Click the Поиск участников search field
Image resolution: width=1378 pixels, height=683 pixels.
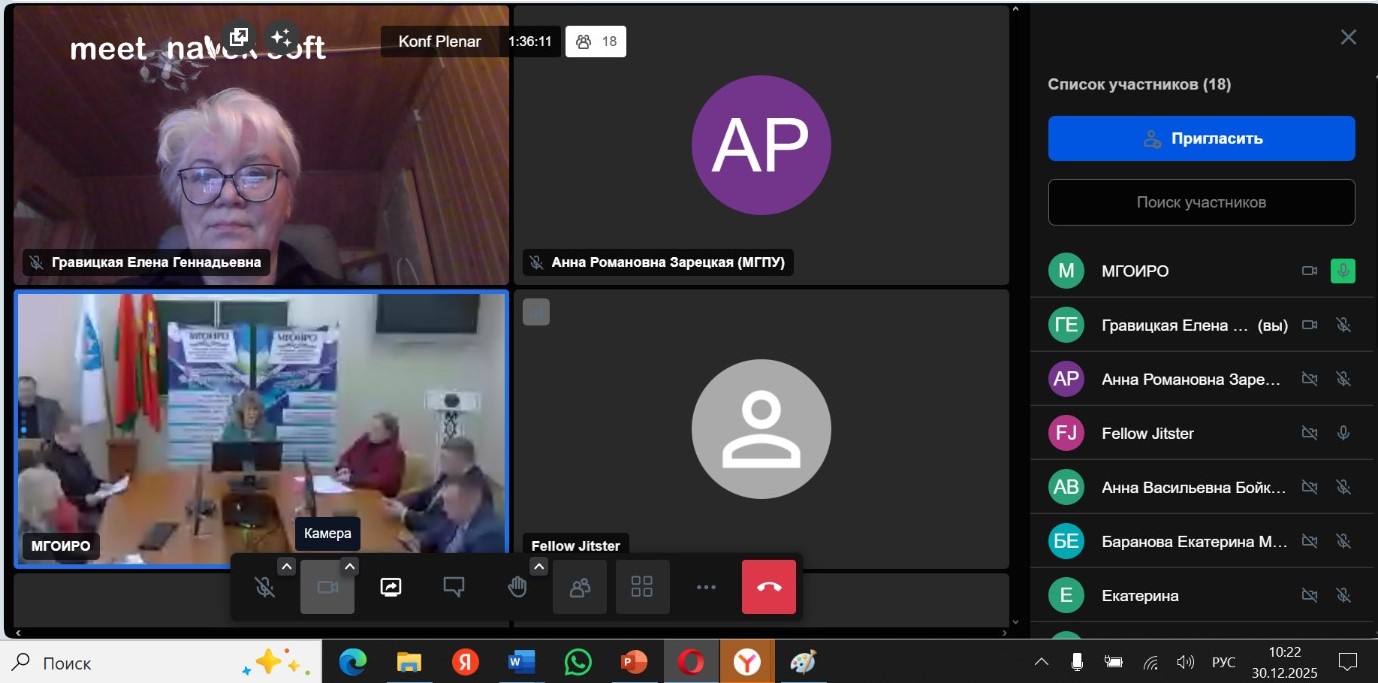point(1201,202)
